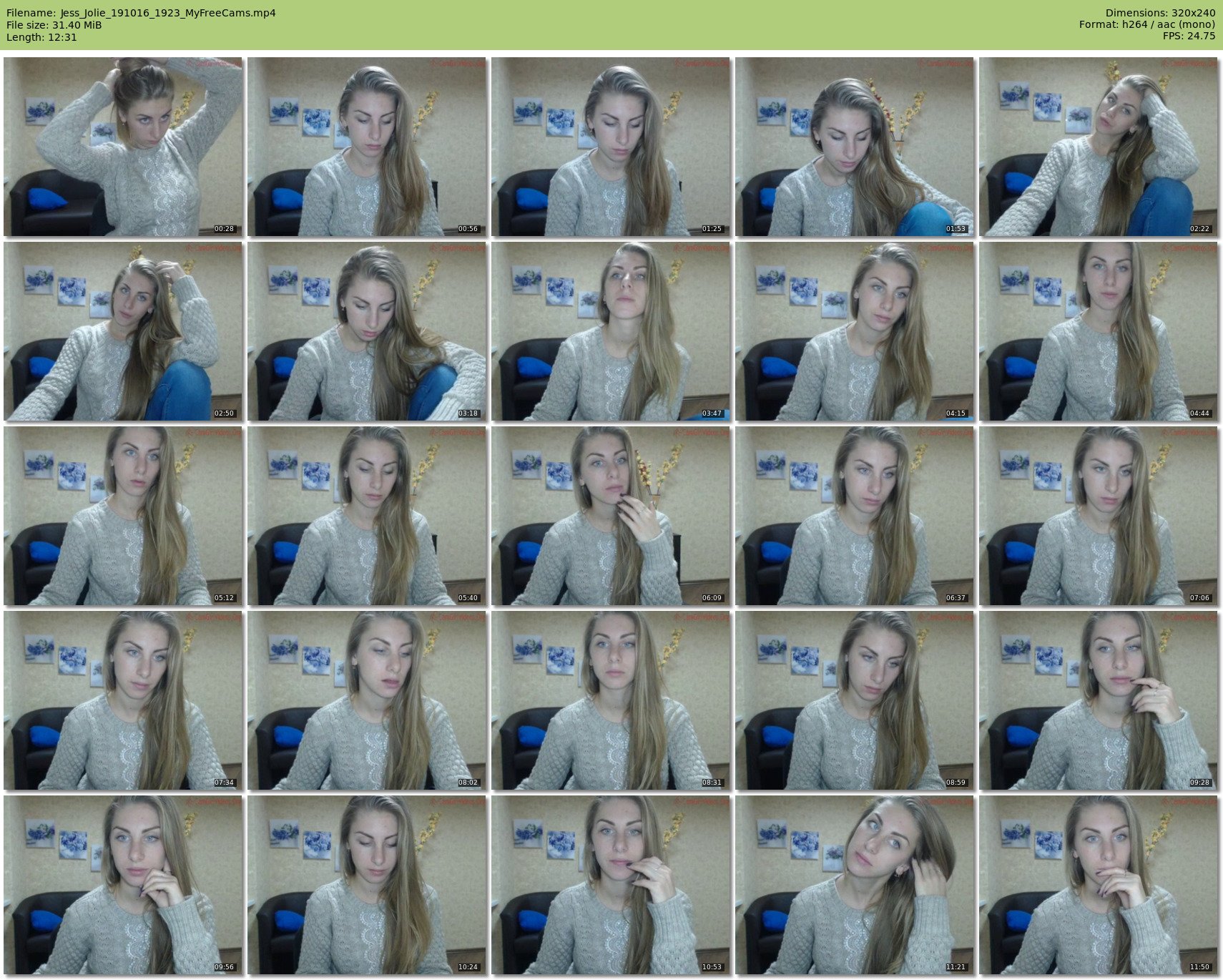The width and height of the screenshot is (1223, 980).
Task: Click the frame at 09:56
Action: point(123,885)
